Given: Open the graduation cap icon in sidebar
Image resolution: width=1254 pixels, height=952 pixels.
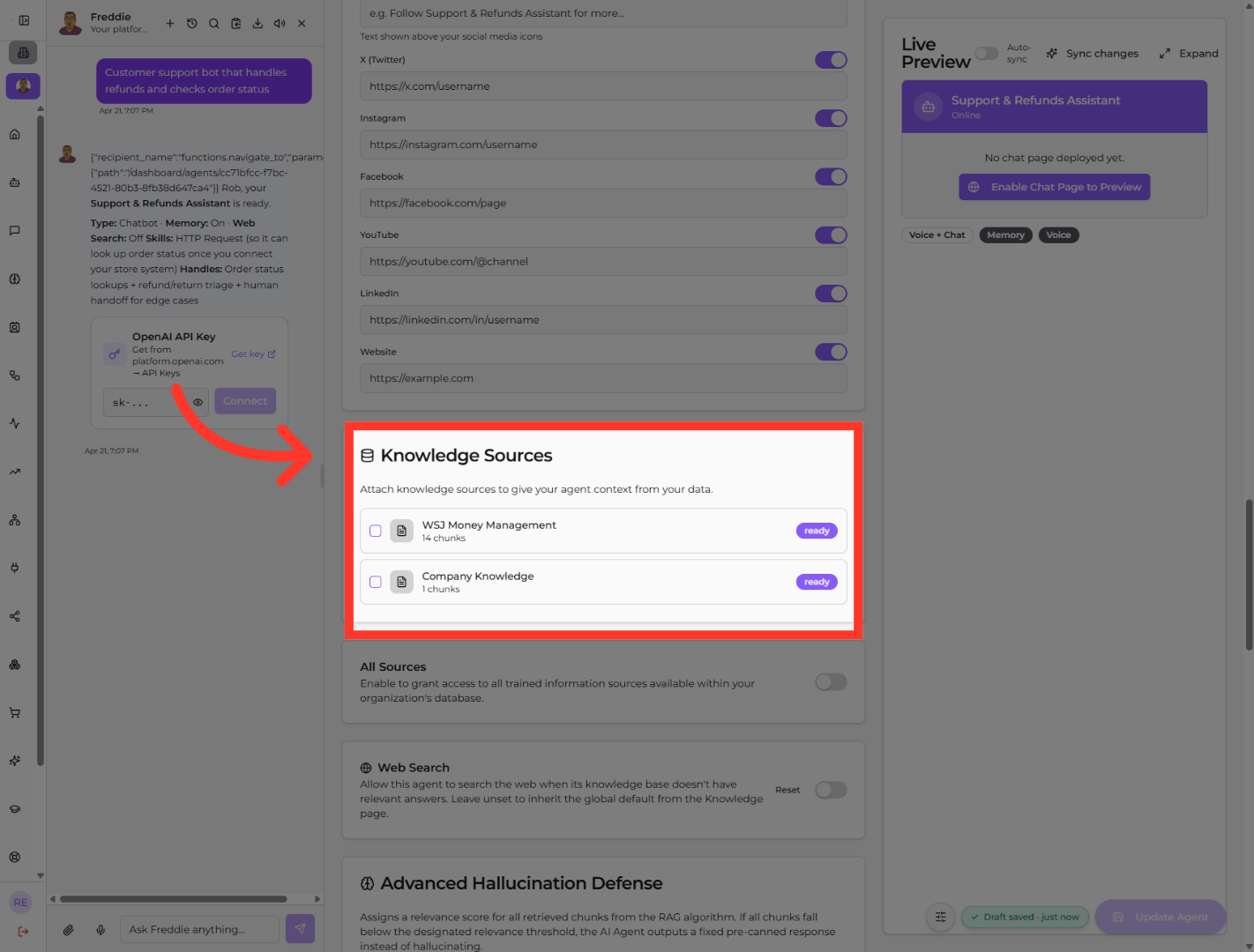Looking at the screenshot, I should coord(15,809).
